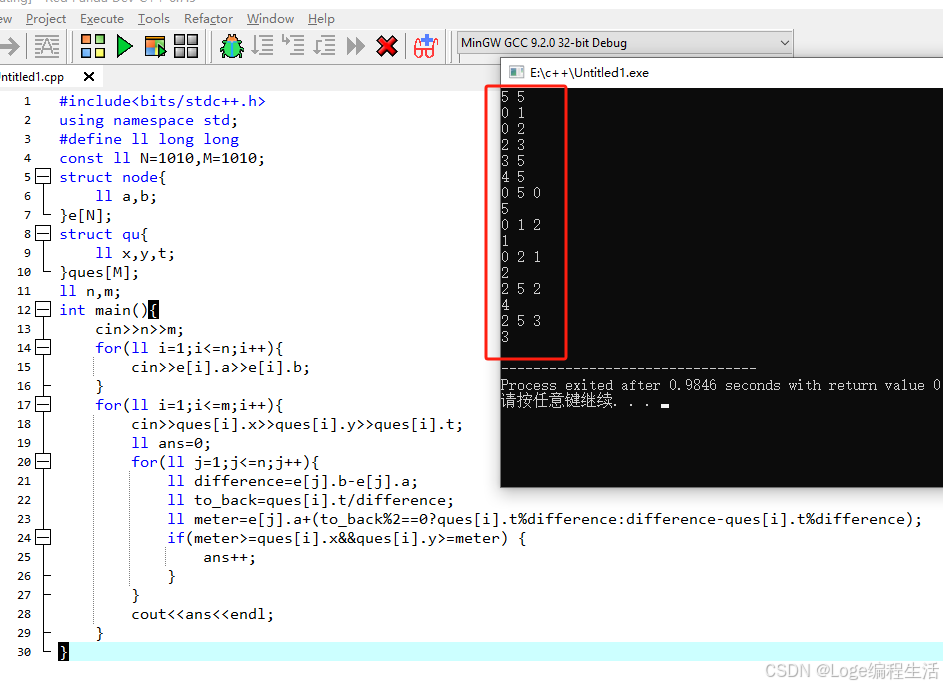Click the forward navigation arrow icon
943x686 pixels.
[x=10, y=46]
